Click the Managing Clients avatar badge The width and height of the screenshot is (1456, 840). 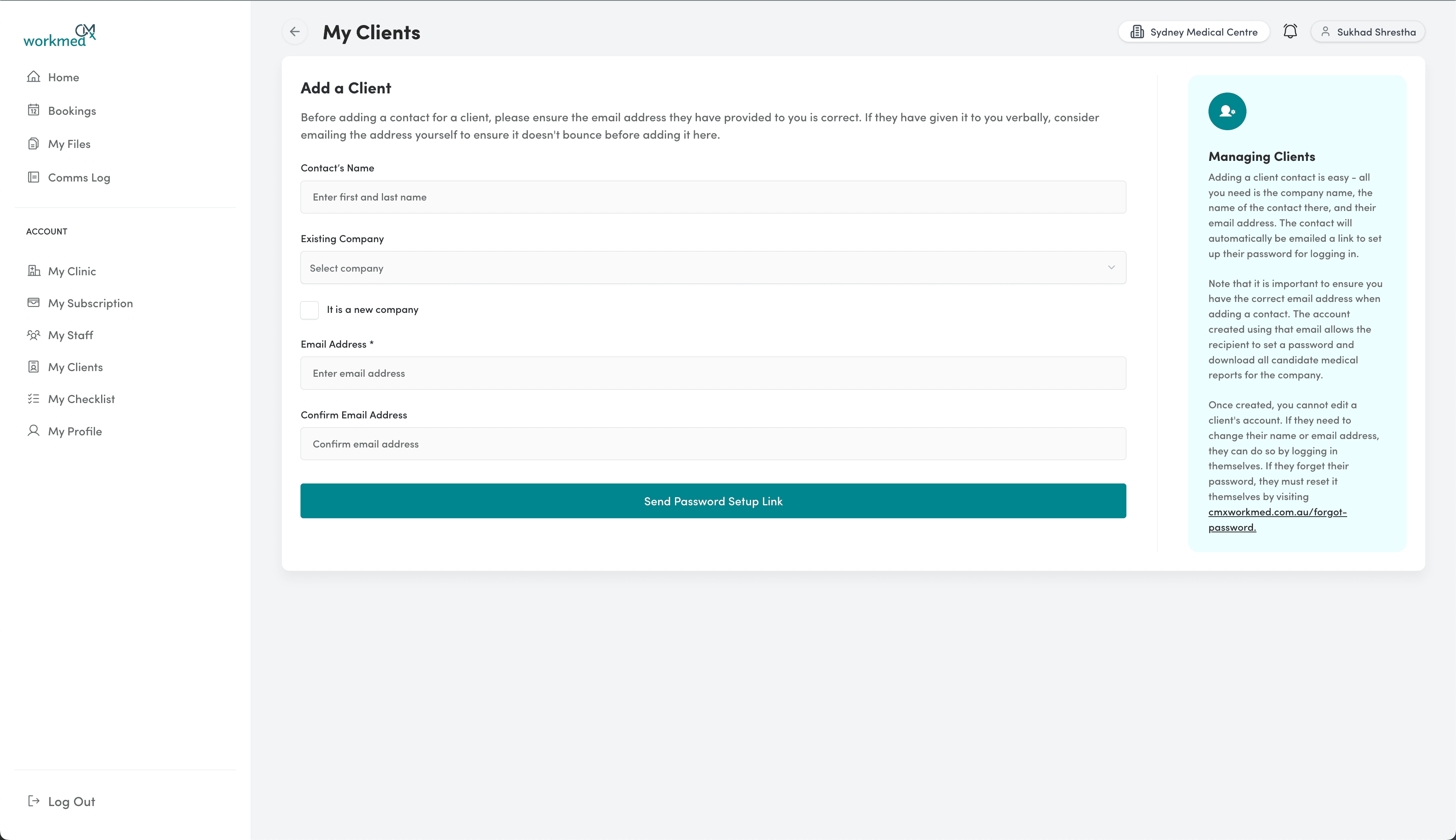pyautogui.click(x=1227, y=111)
